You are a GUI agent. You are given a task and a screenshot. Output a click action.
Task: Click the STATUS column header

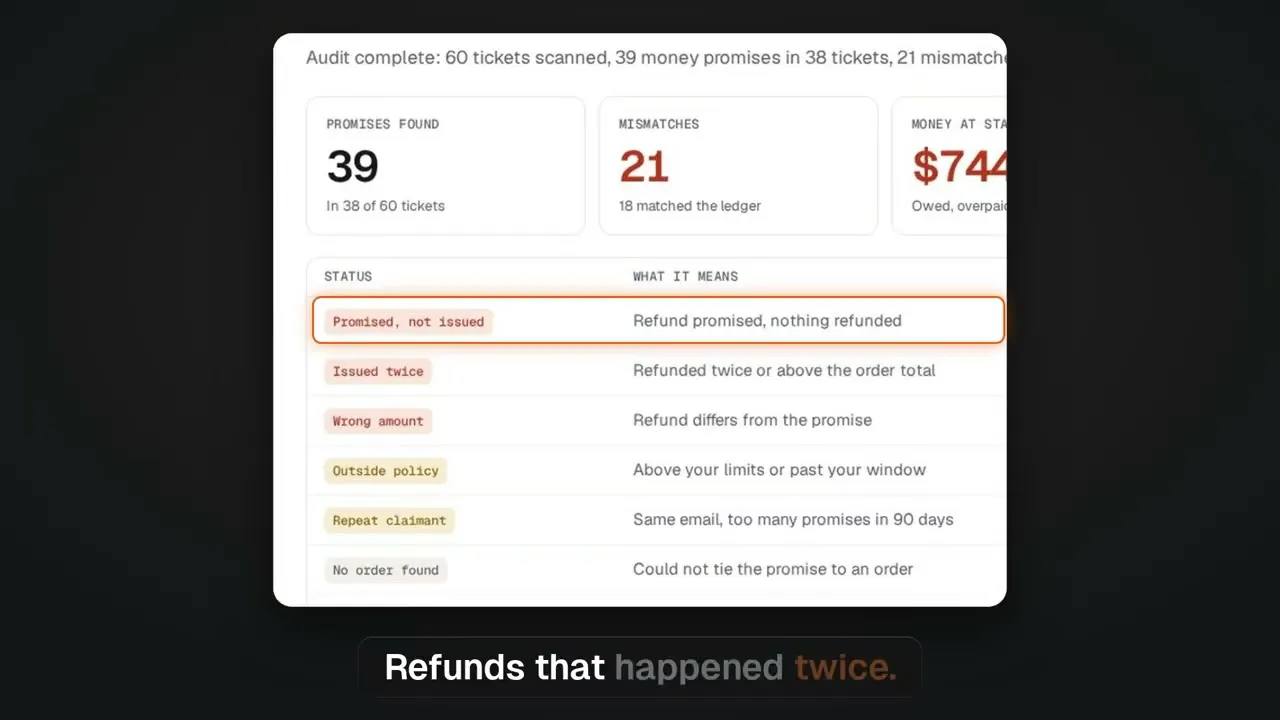point(348,276)
